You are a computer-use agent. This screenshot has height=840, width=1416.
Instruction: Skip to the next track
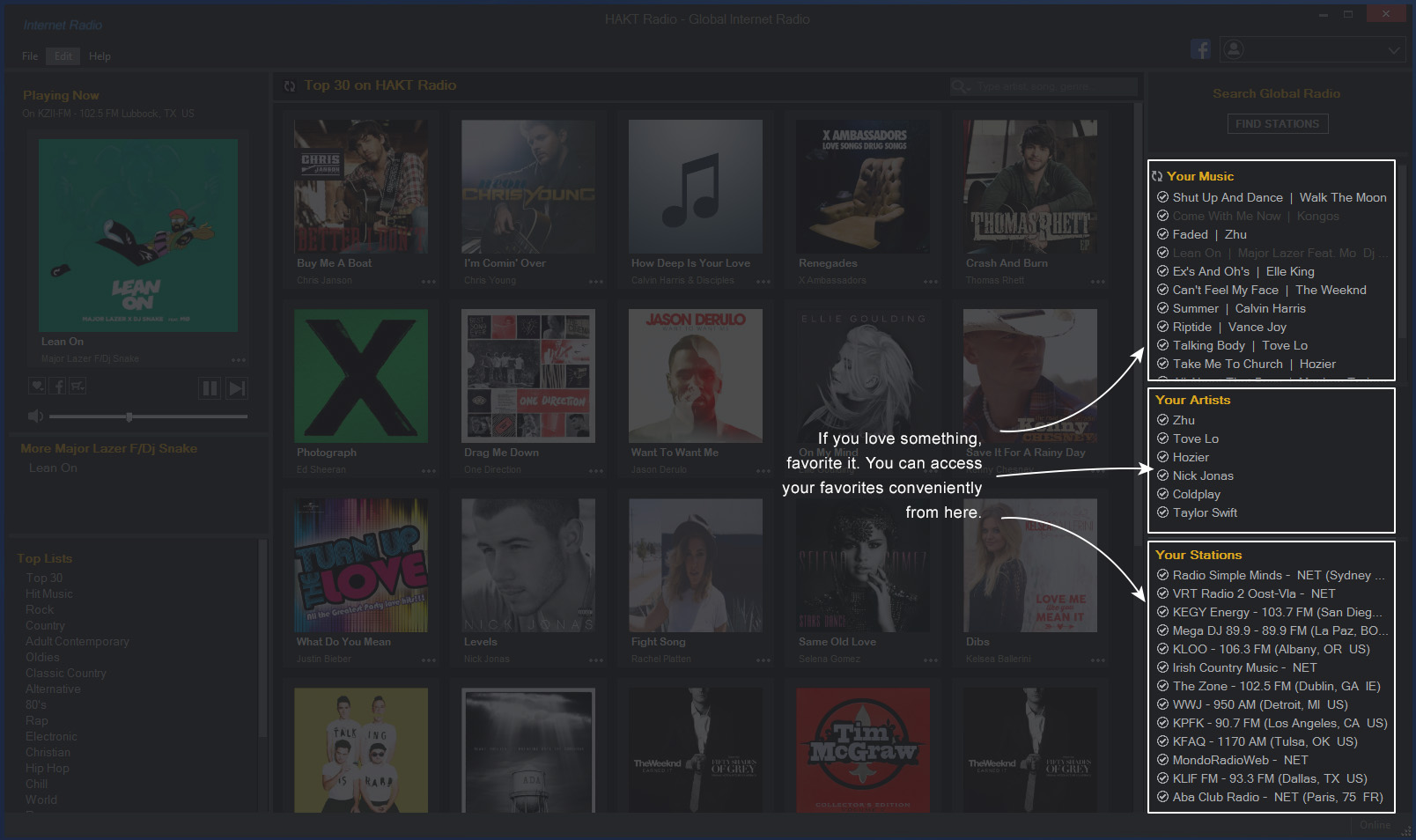point(237,388)
